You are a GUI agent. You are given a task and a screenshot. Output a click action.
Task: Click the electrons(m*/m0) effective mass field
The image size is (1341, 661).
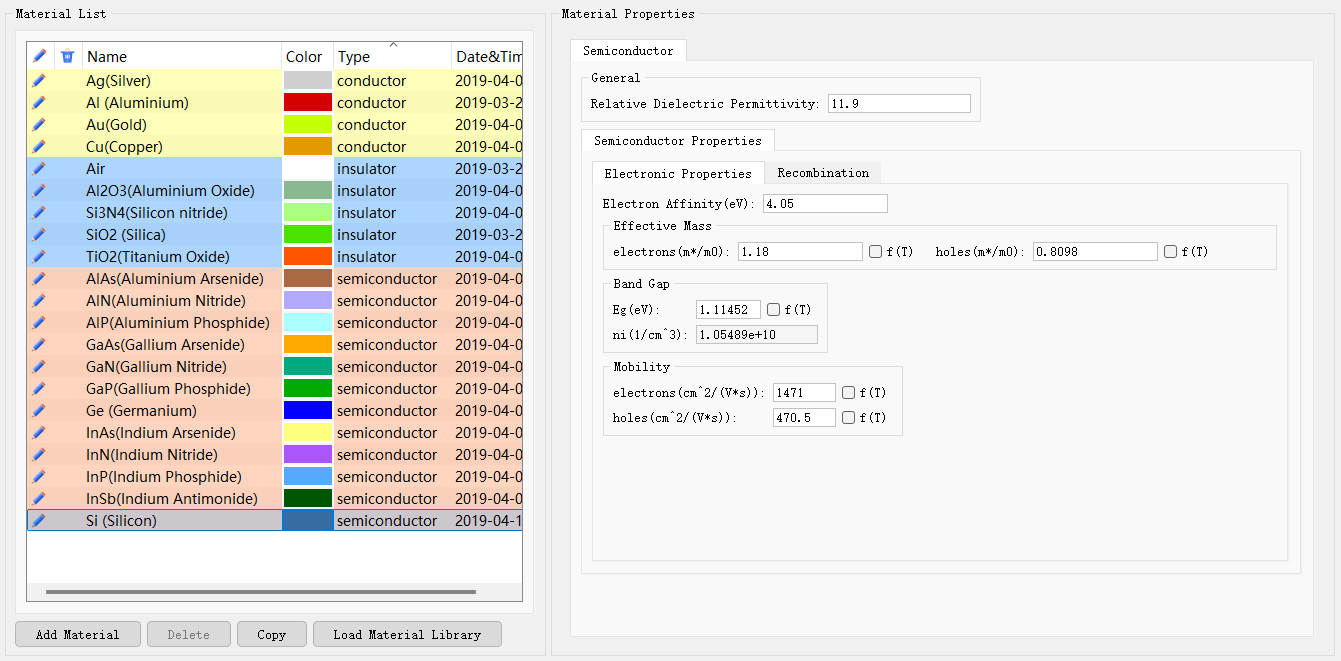click(800, 252)
